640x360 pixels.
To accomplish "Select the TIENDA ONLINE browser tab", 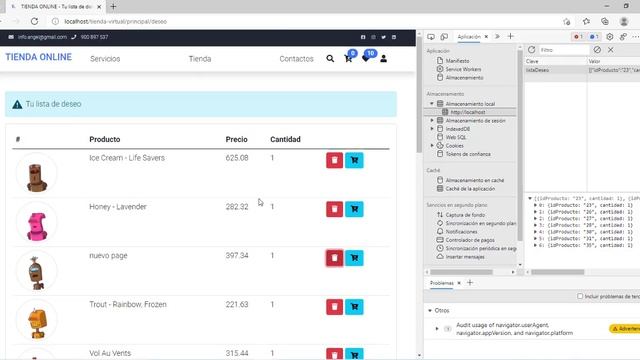I will pos(56,7).
